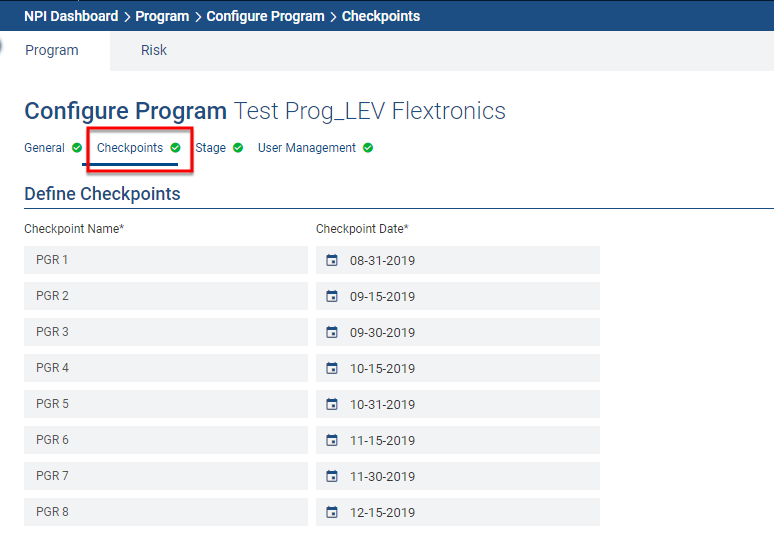Open the Stage configuration step

211,148
